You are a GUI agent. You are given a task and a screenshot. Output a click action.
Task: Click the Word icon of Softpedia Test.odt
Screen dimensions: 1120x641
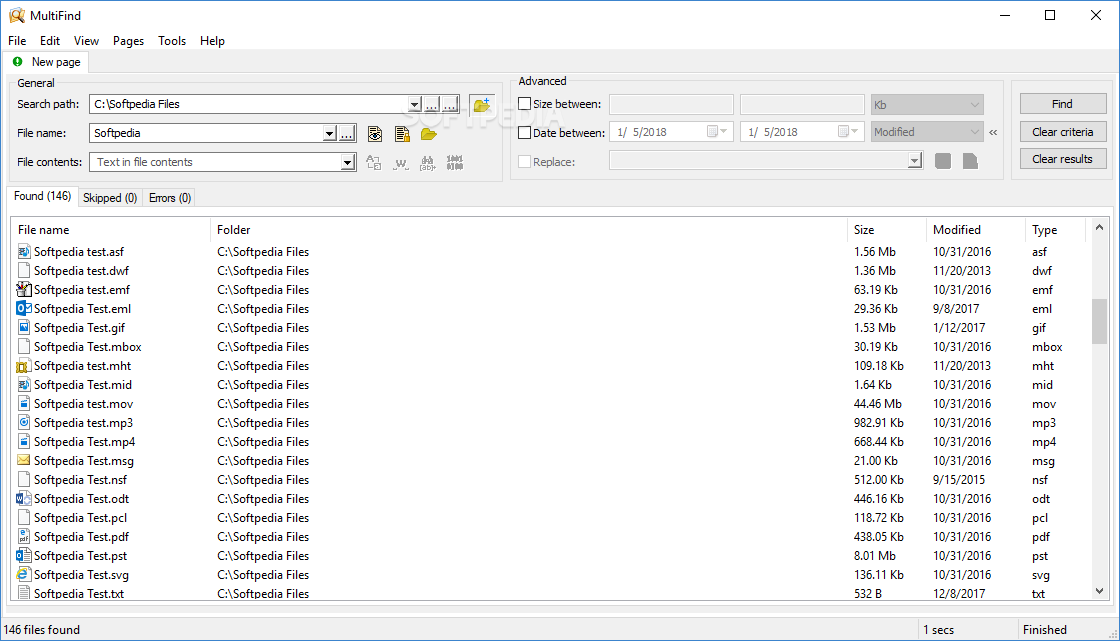coord(24,499)
